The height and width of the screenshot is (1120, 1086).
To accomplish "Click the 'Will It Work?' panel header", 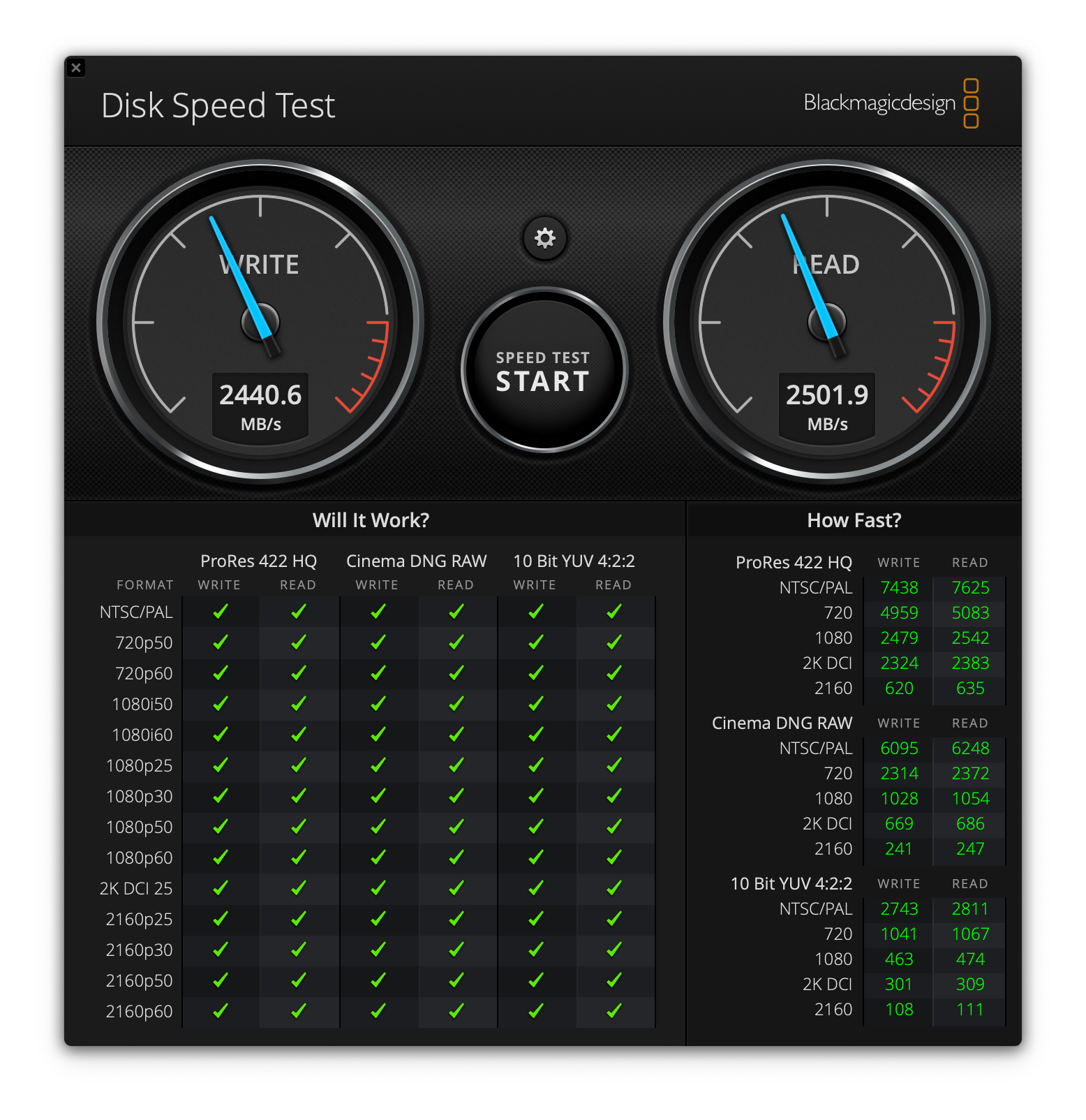I will [371, 520].
